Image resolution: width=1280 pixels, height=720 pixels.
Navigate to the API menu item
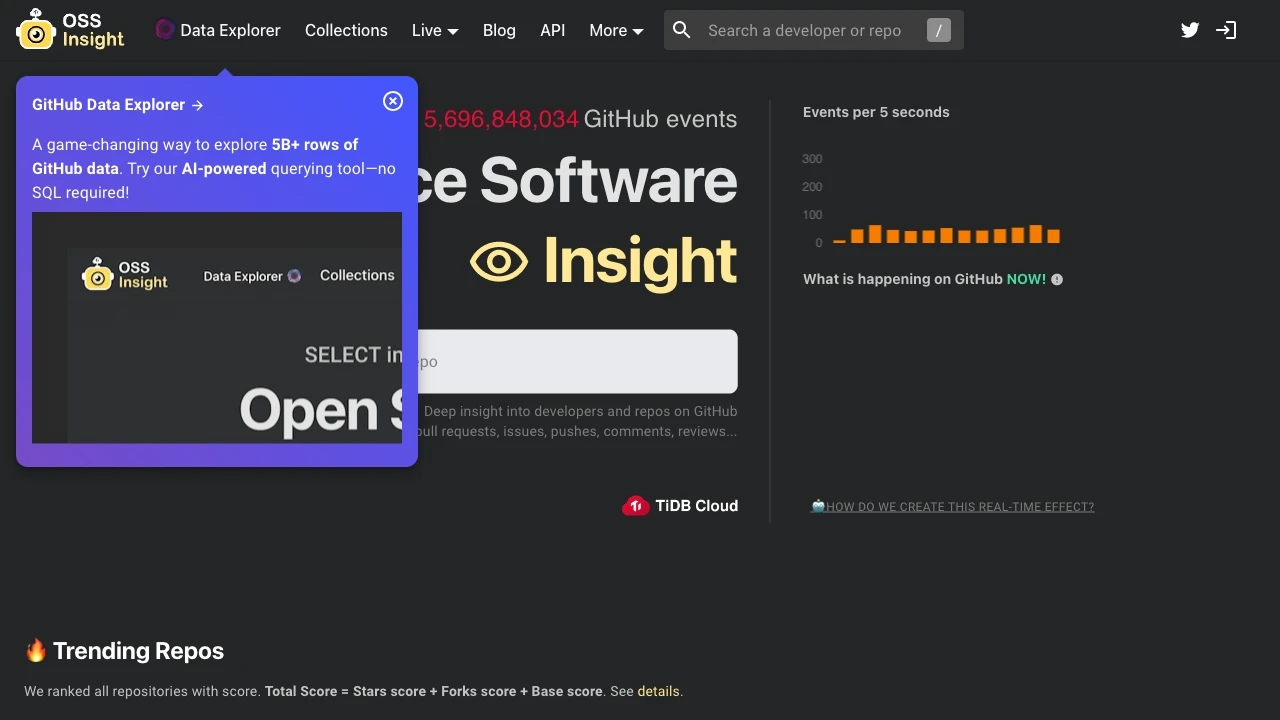(x=552, y=30)
